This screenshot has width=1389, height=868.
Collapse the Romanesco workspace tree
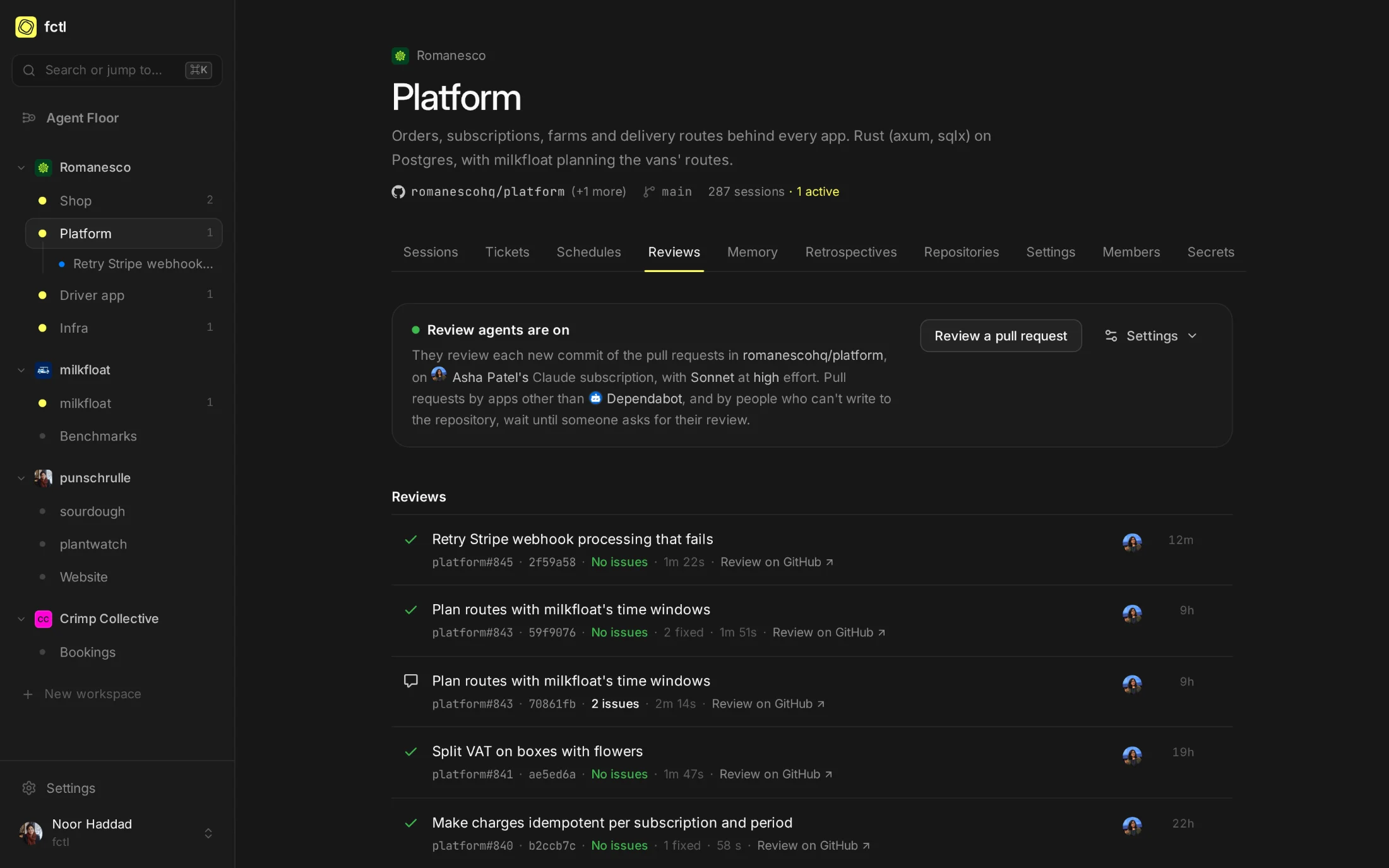pyautogui.click(x=21, y=167)
